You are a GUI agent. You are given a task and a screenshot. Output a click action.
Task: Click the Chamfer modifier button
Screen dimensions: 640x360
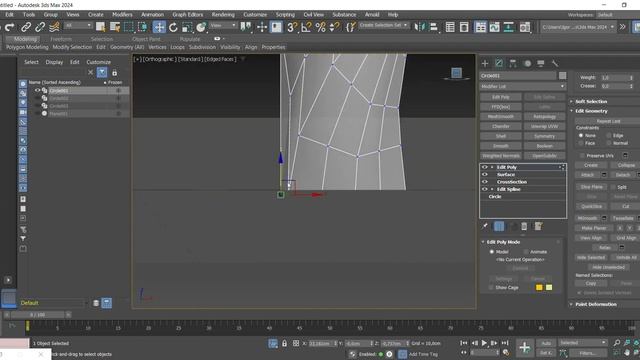point(501,126)
